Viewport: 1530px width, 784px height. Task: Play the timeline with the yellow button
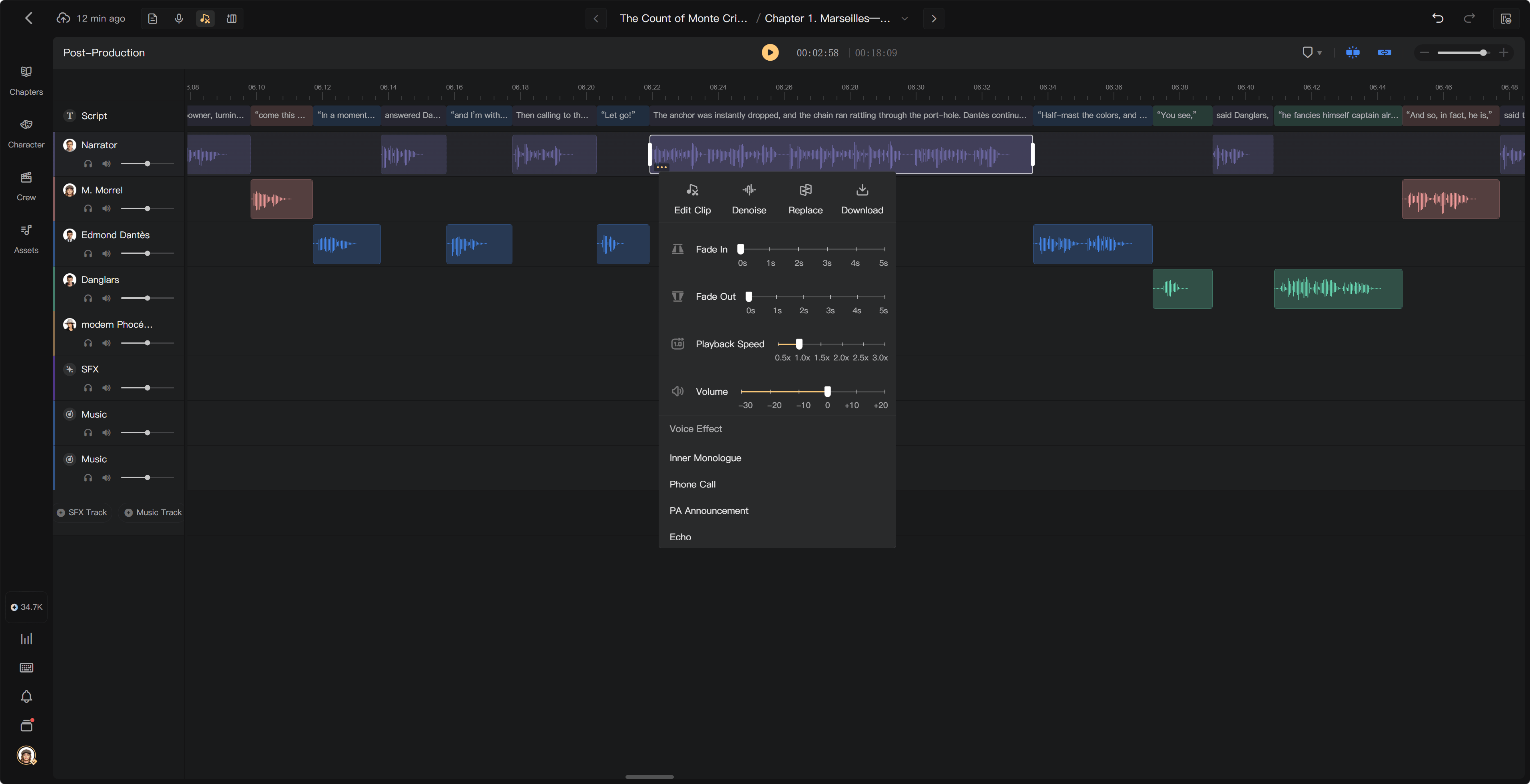click(x=770, y=52)
